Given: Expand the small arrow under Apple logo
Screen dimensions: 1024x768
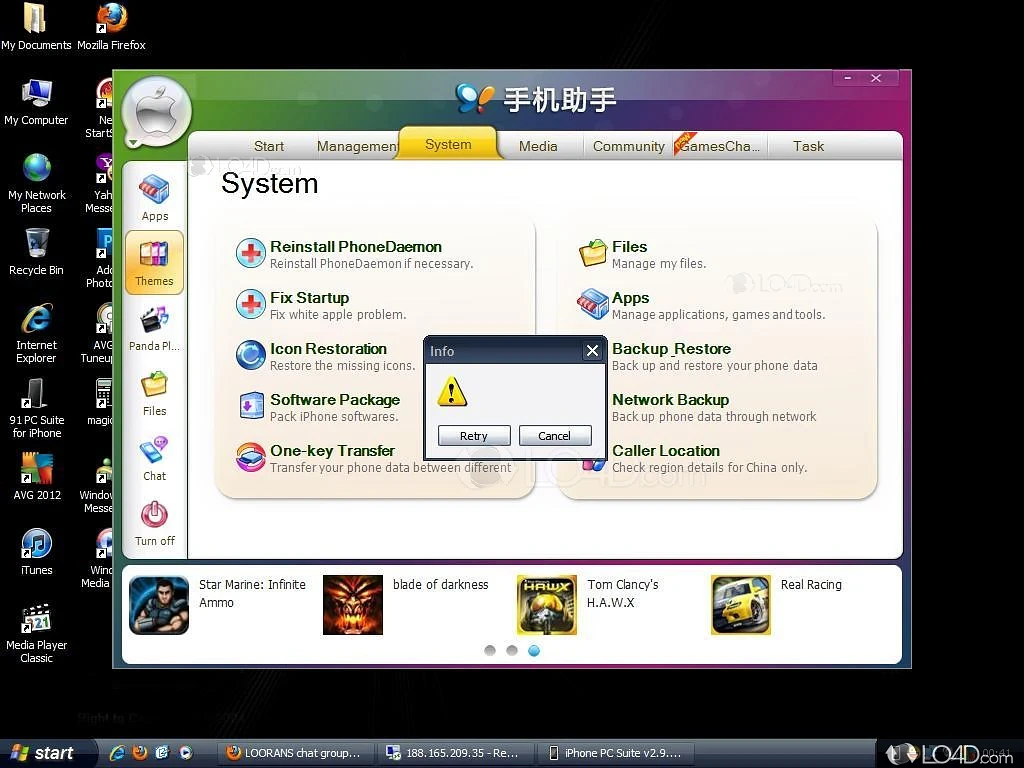Looking at the screenshot, I should [x=133, y=142].
